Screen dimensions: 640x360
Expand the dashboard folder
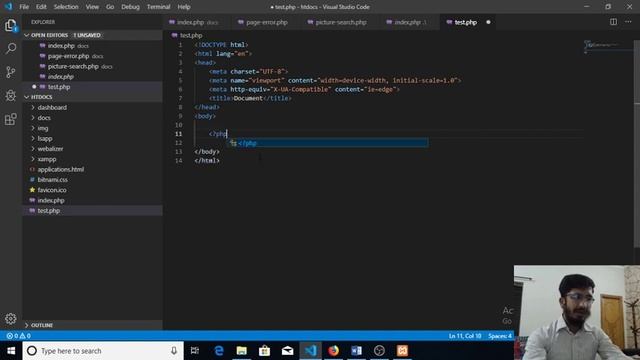click(x=52, y=107)
